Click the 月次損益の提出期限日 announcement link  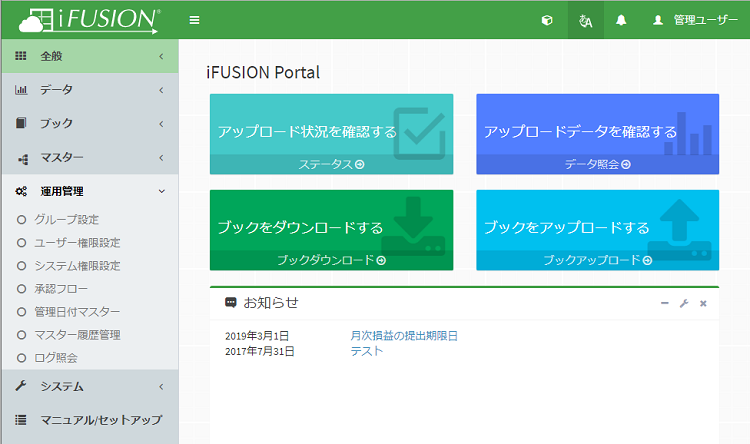pyautogui.click(x=404, y=336)
